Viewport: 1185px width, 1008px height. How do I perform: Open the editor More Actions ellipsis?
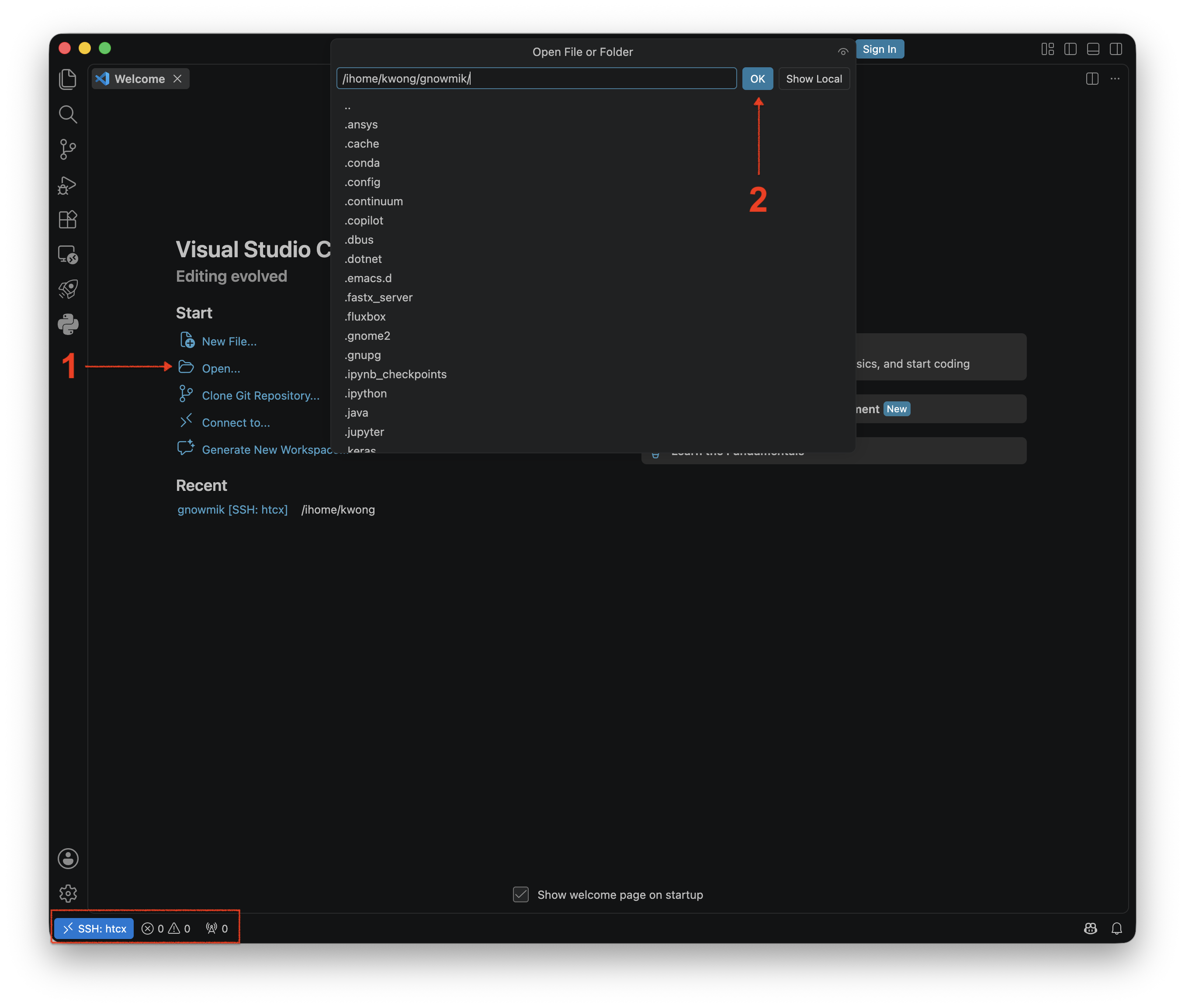tap(1115, 79)
